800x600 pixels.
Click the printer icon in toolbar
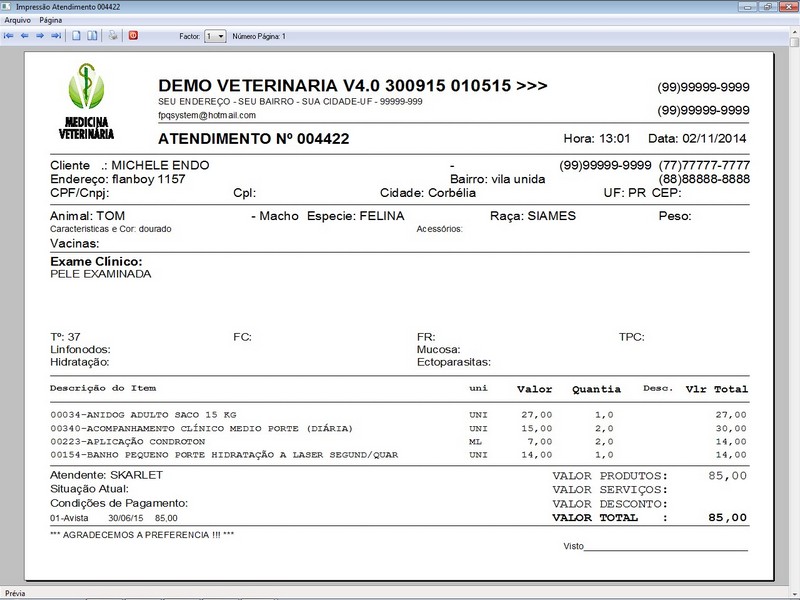(x=113, y=36)
